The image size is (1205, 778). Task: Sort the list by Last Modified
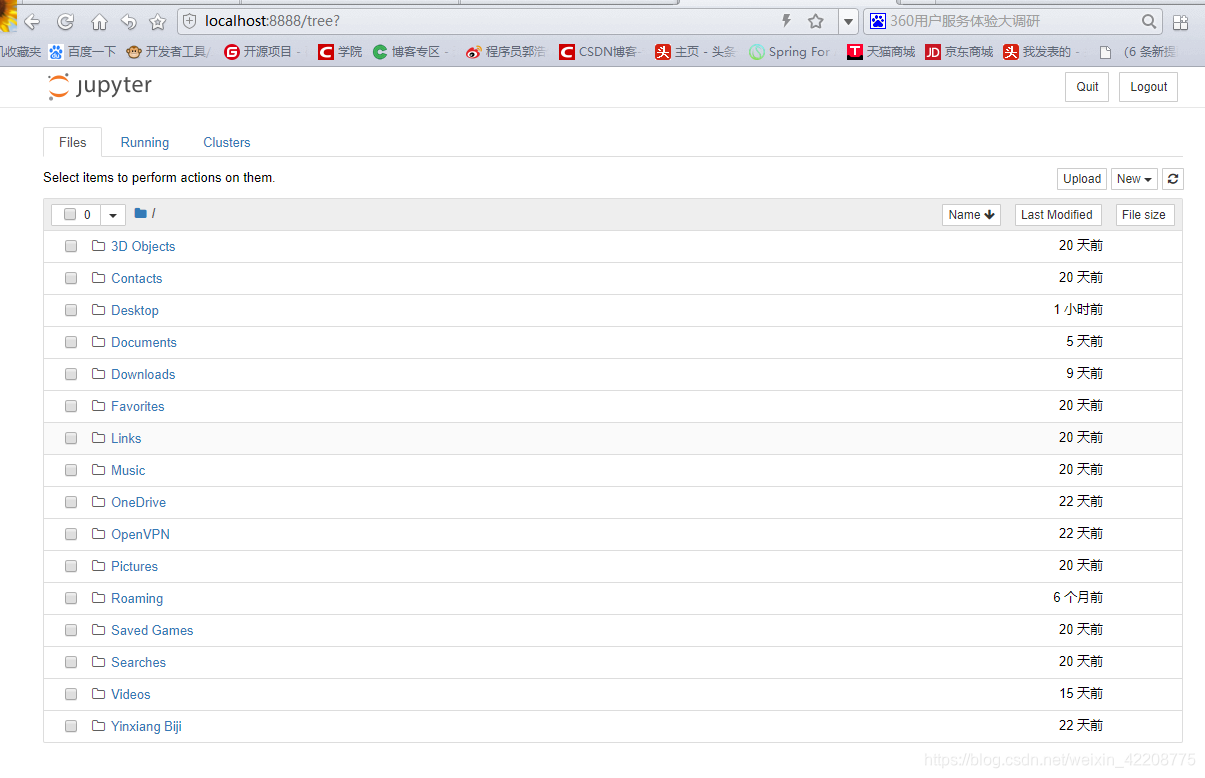pos(1057,215)
